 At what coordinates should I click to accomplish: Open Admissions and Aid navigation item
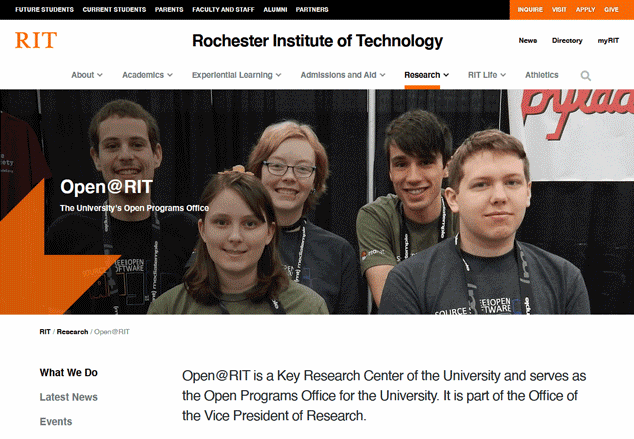coord(338,75)
